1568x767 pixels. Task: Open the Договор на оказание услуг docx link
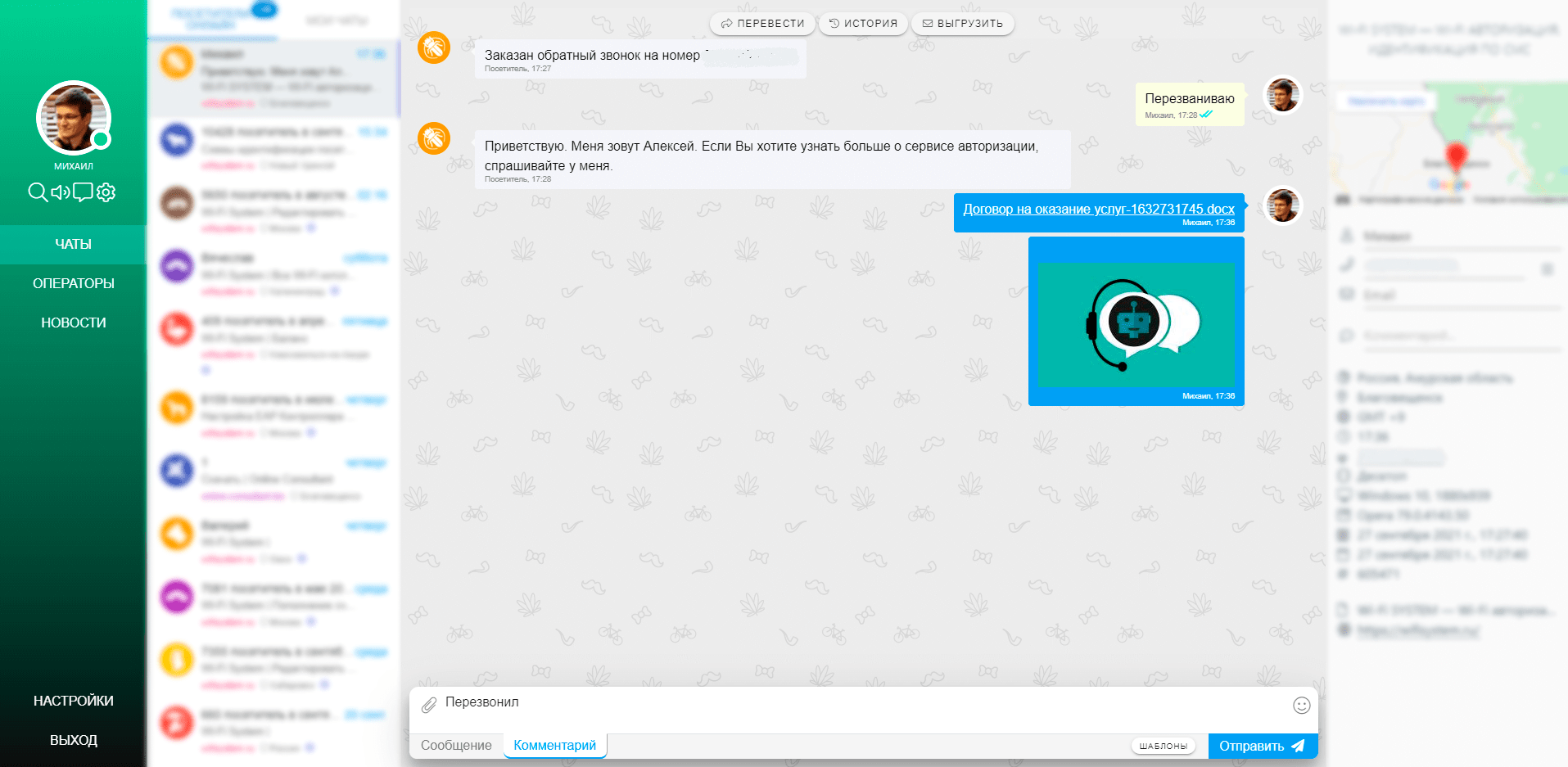(1098, 210)
